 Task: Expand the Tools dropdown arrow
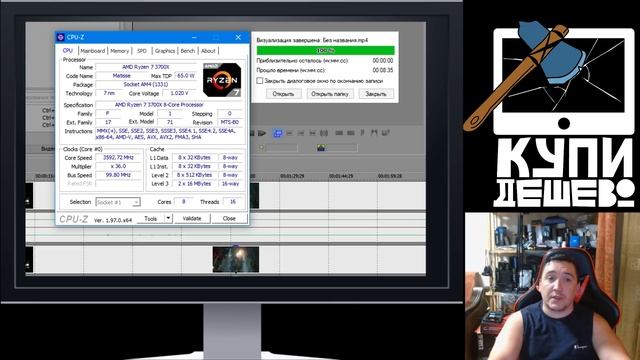pos(168,219)
